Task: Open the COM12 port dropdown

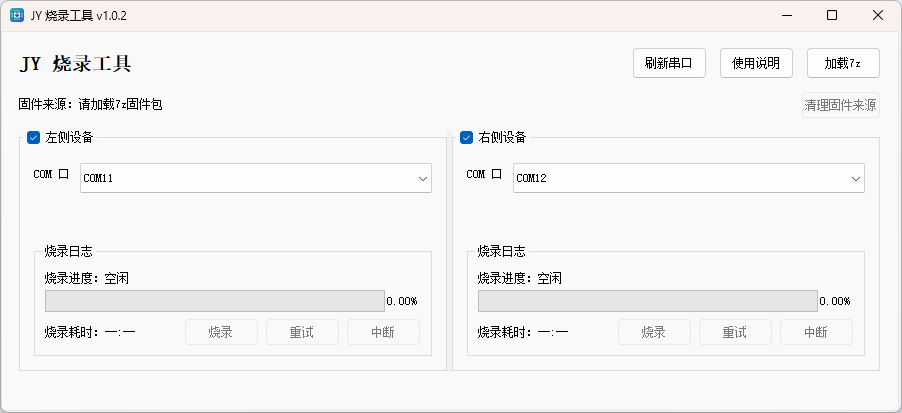Action: tap(689, 178)
